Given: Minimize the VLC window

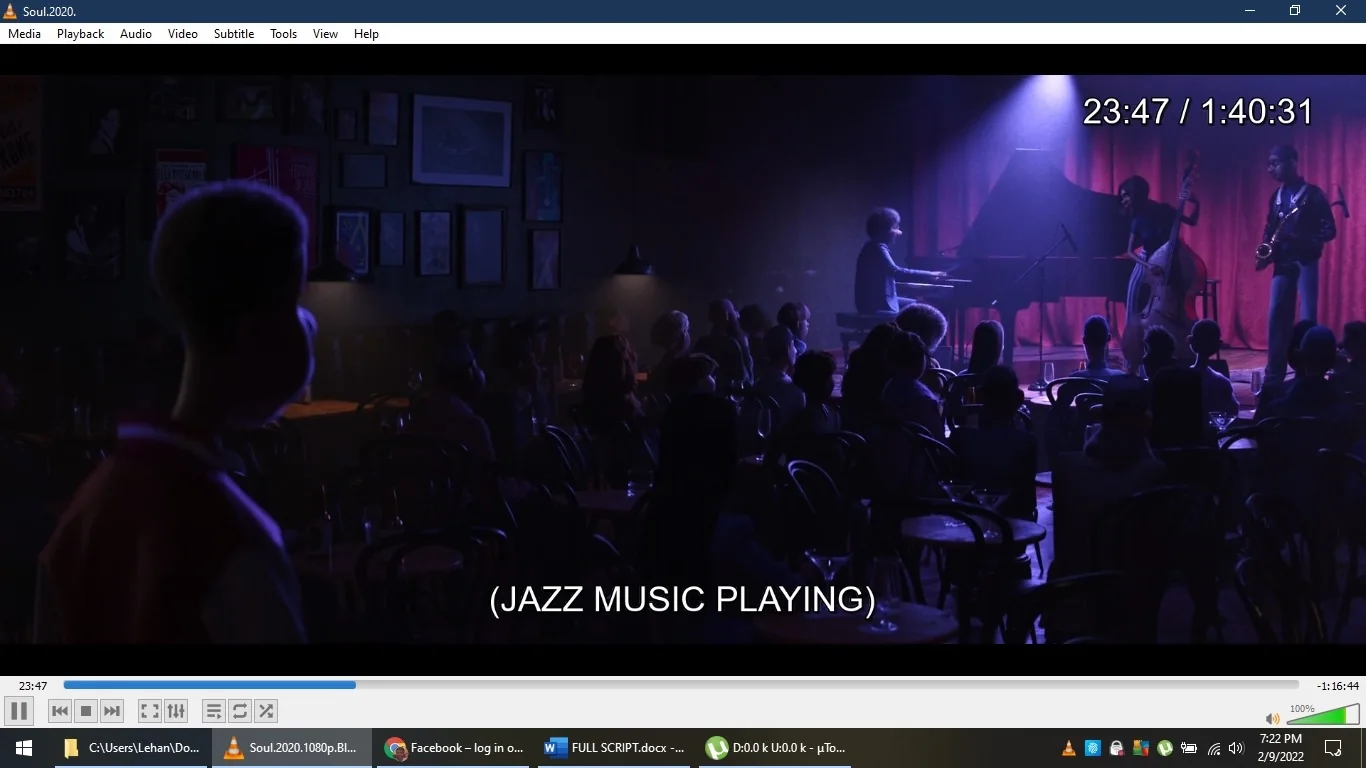Looking at the screenshot, I should point(1250,11).
